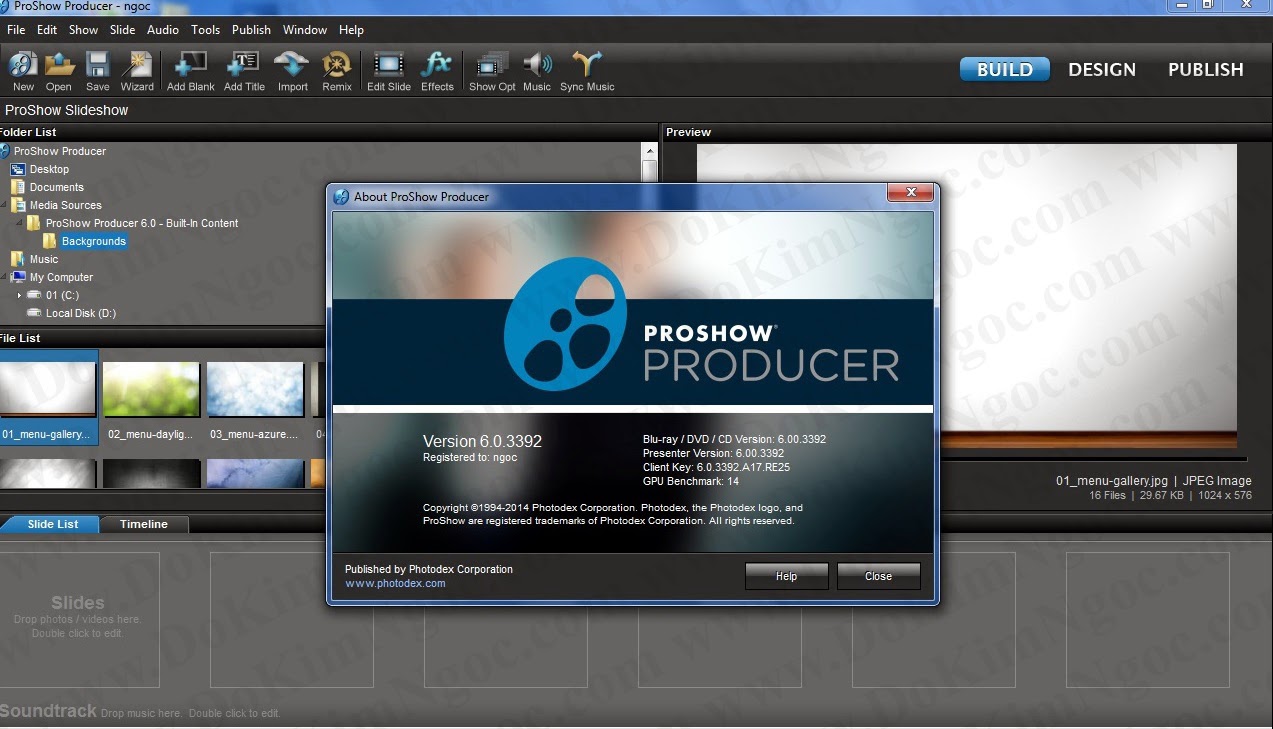
Task: Click the Music toolbar icon
Action: pyautogui.click(x=537, y=71)
